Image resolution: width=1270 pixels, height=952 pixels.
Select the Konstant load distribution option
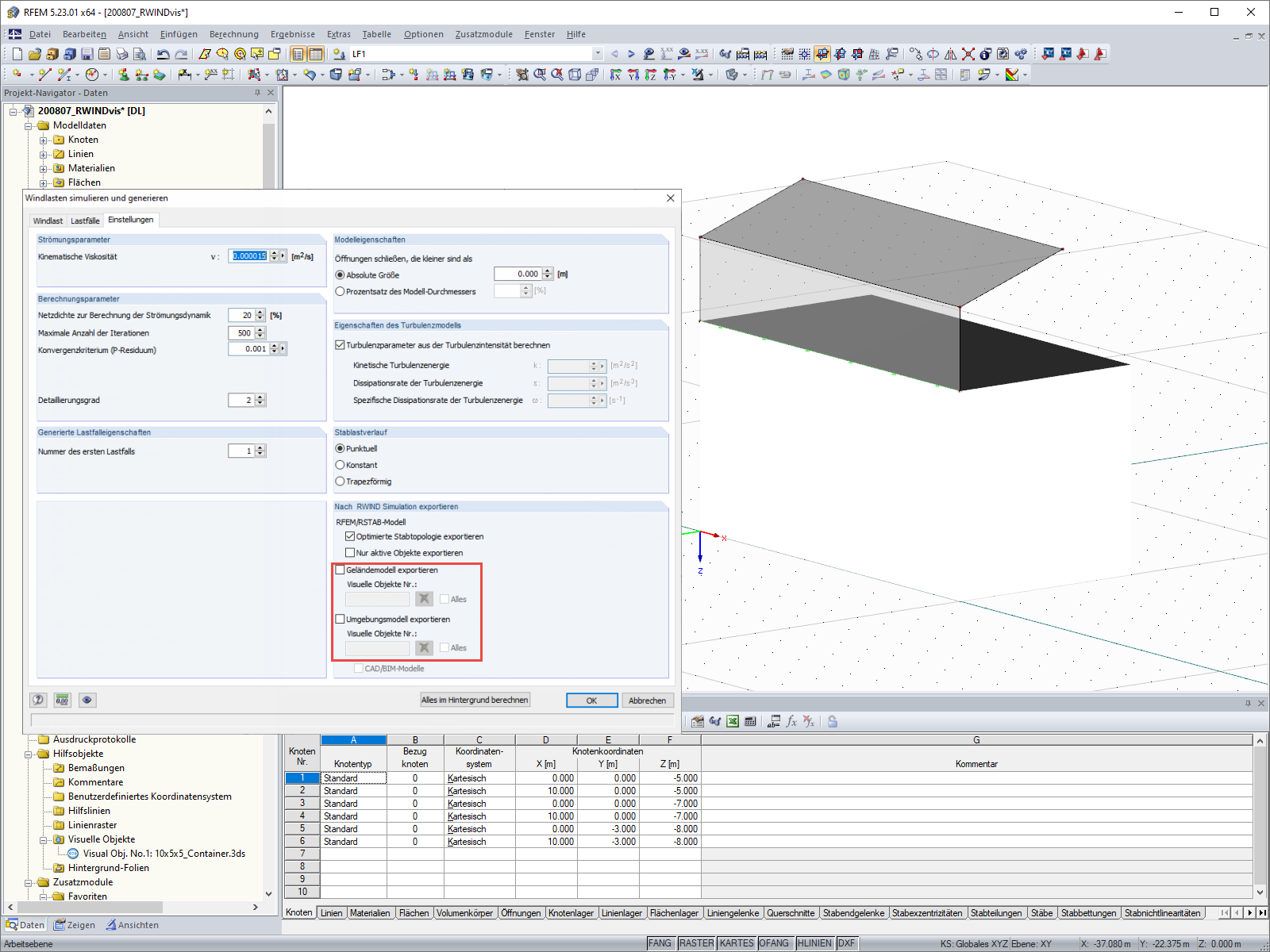(x=340, y=465)
